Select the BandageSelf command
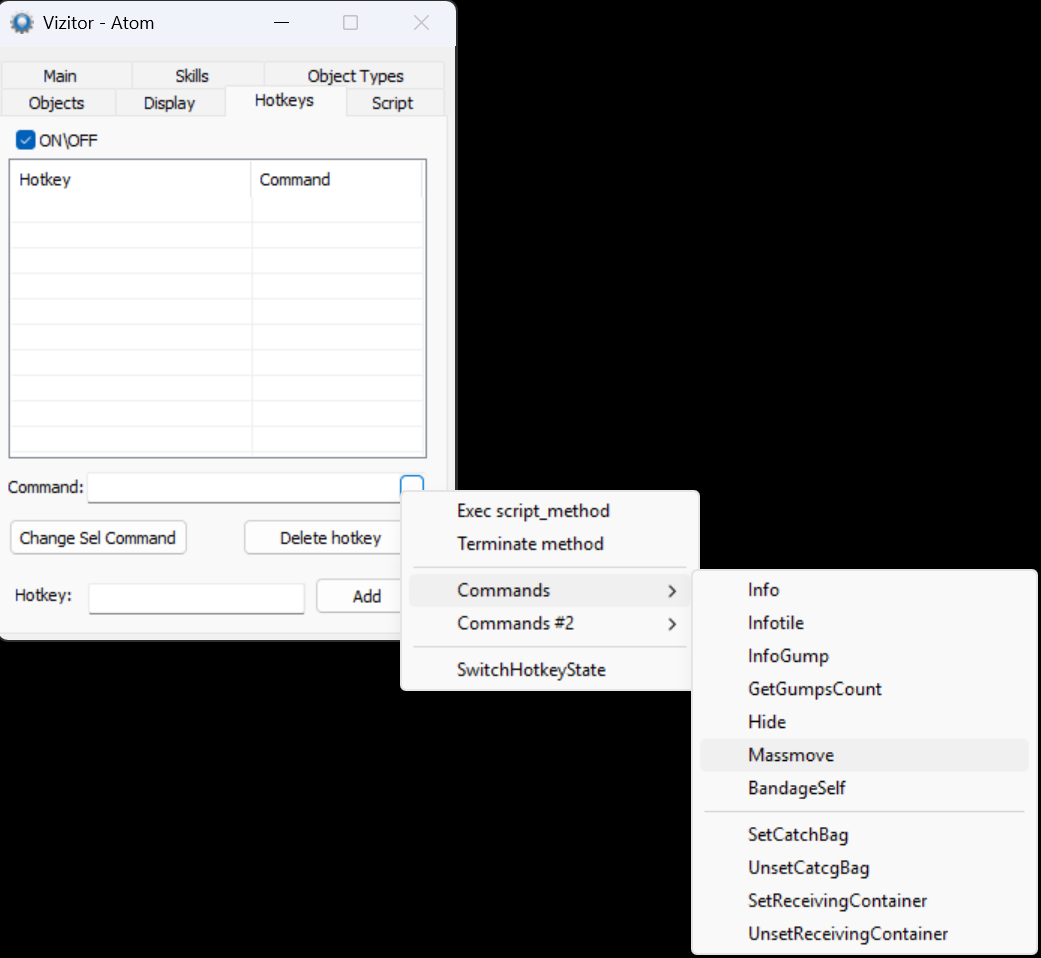 tap(864, 788)
